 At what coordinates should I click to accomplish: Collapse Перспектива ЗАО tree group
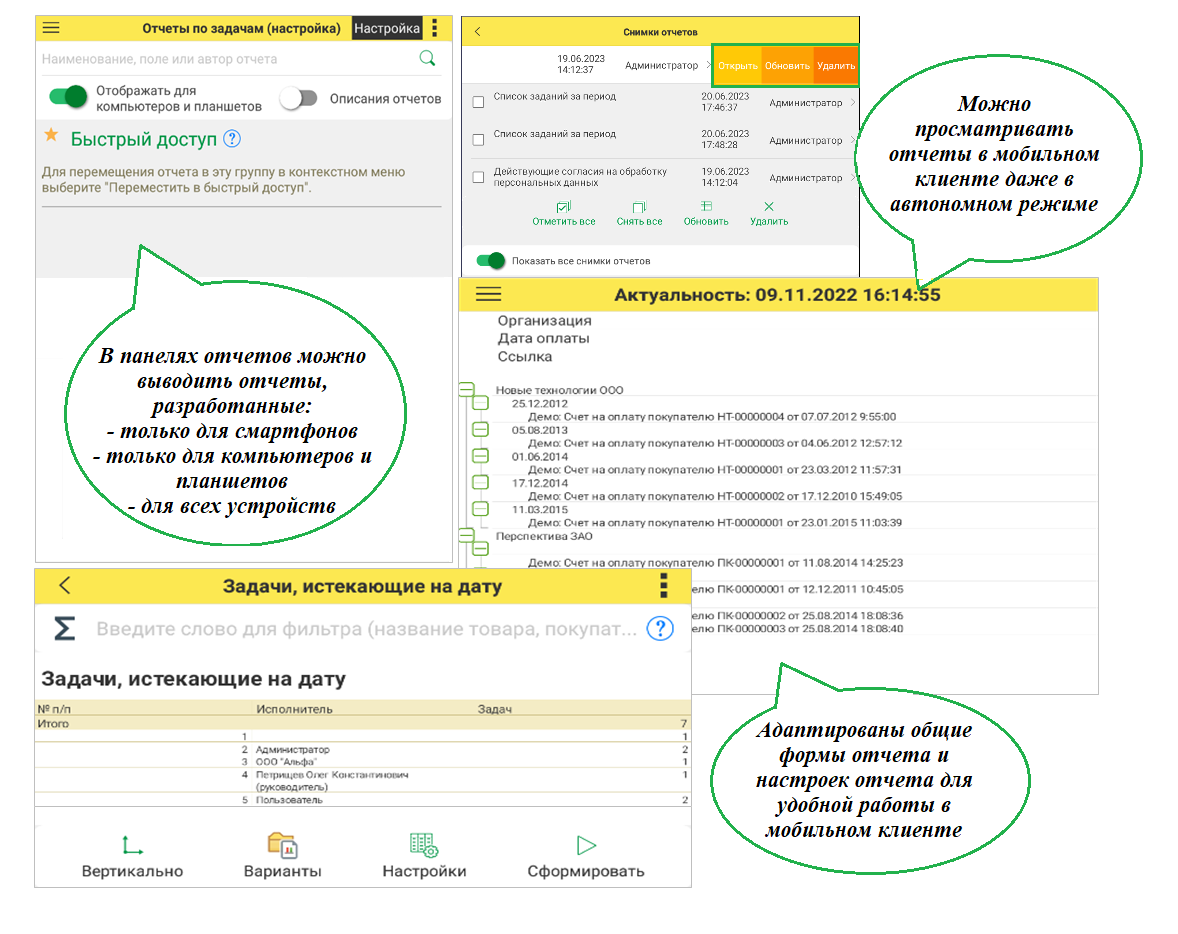point(466,536)
